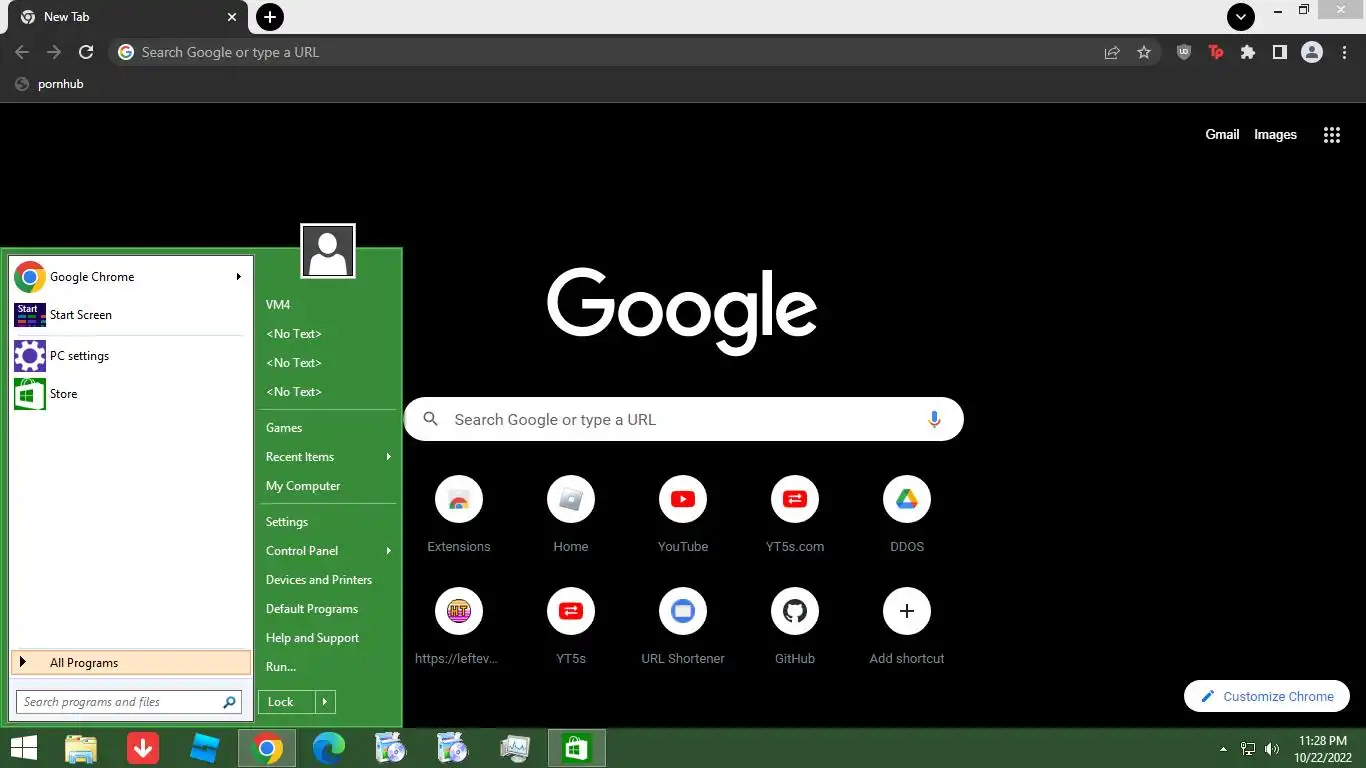Click the red Tp extension icon
The width and height of the screenshot is (1366, 768).
click(x=1216, y=52)
